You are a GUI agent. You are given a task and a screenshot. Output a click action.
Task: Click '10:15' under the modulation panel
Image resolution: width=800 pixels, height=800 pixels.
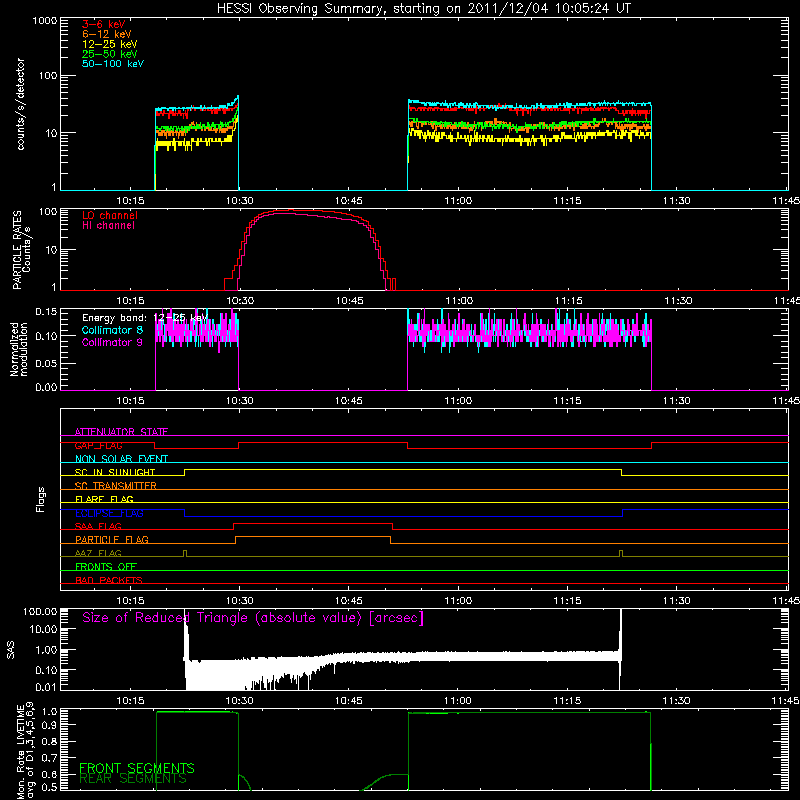coord(131,401)
